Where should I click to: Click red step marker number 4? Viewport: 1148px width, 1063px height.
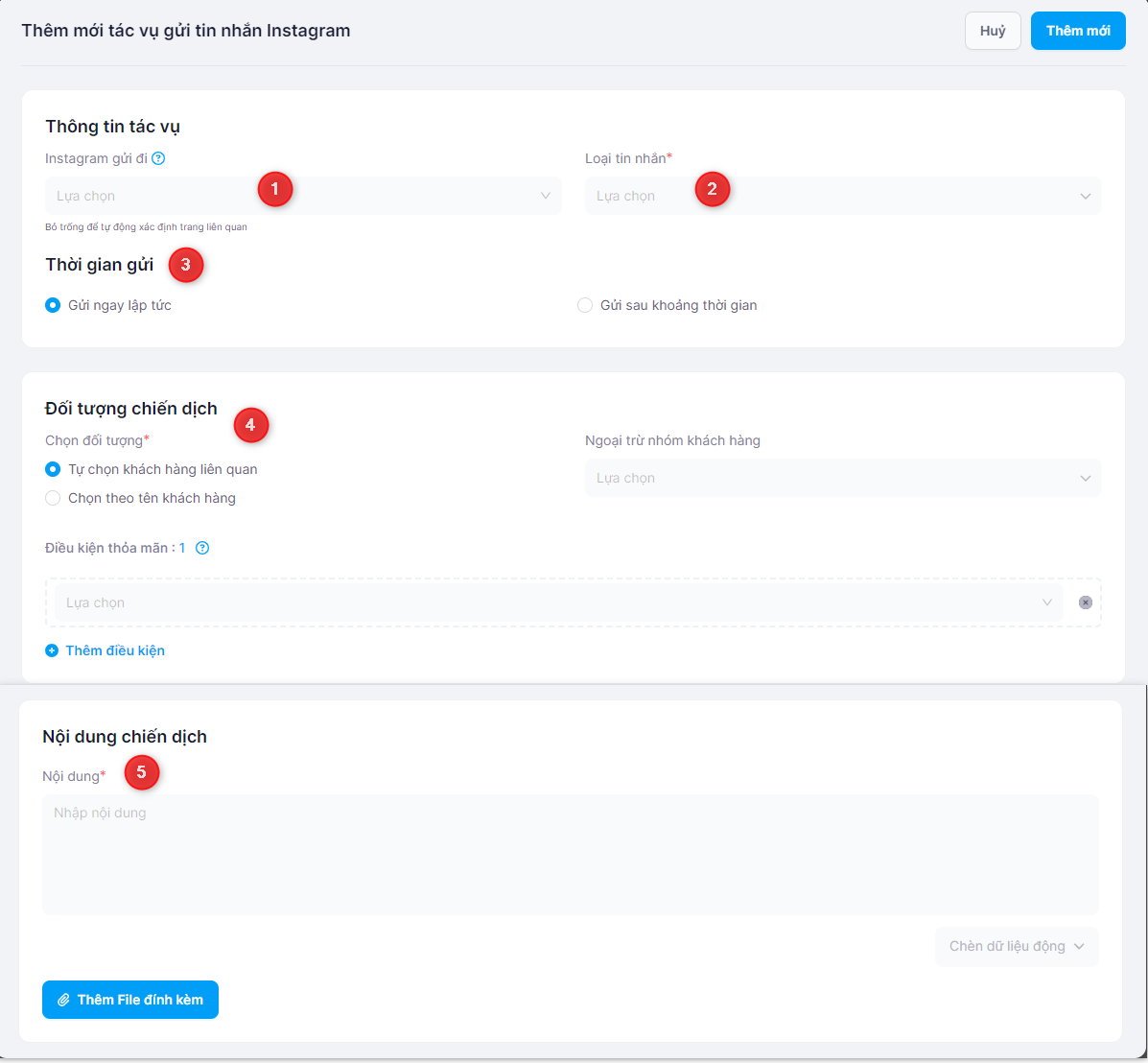click(x=250, y=424)
